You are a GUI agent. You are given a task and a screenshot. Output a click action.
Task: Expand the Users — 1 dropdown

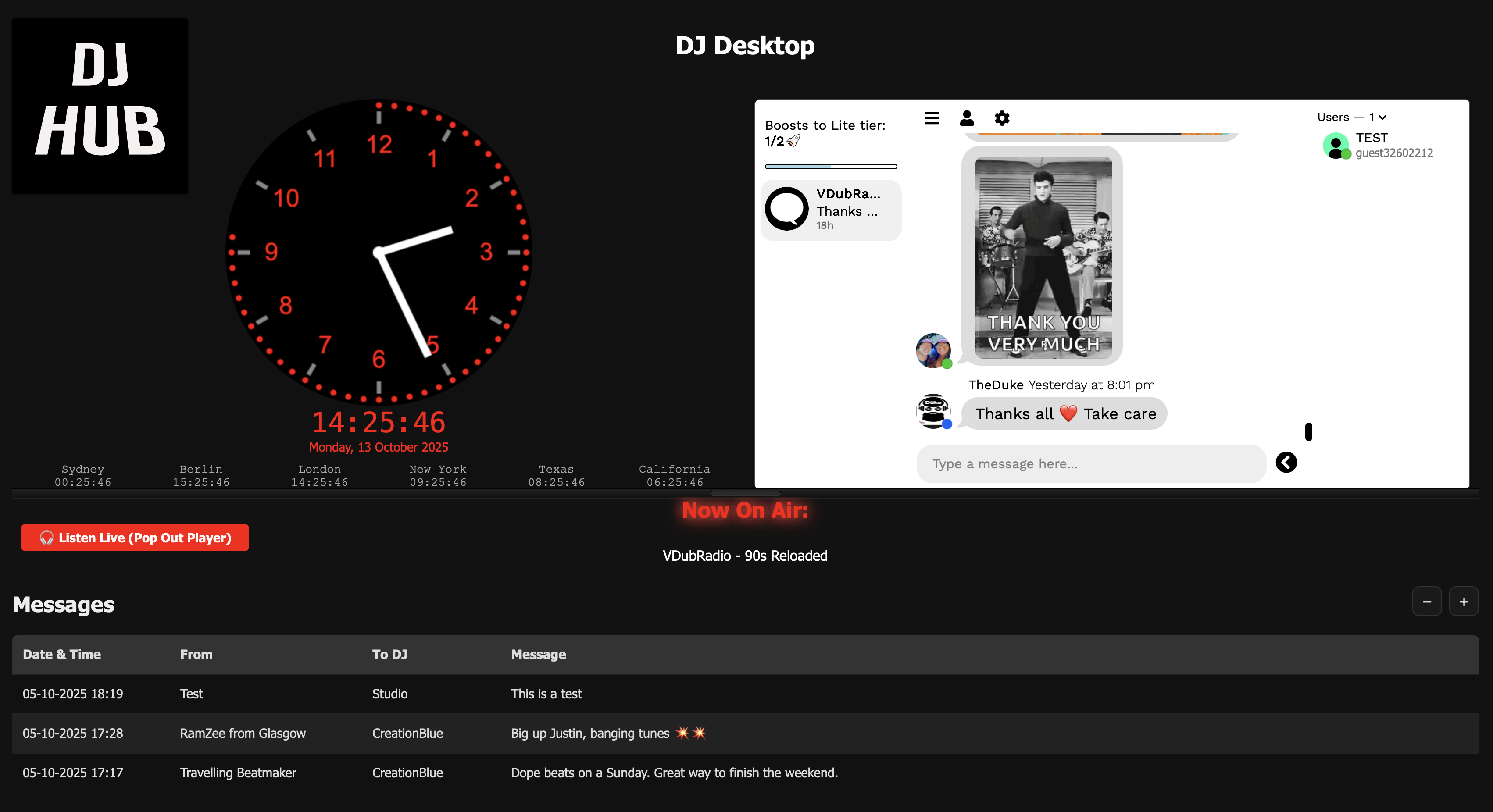tap(1351, 117)
